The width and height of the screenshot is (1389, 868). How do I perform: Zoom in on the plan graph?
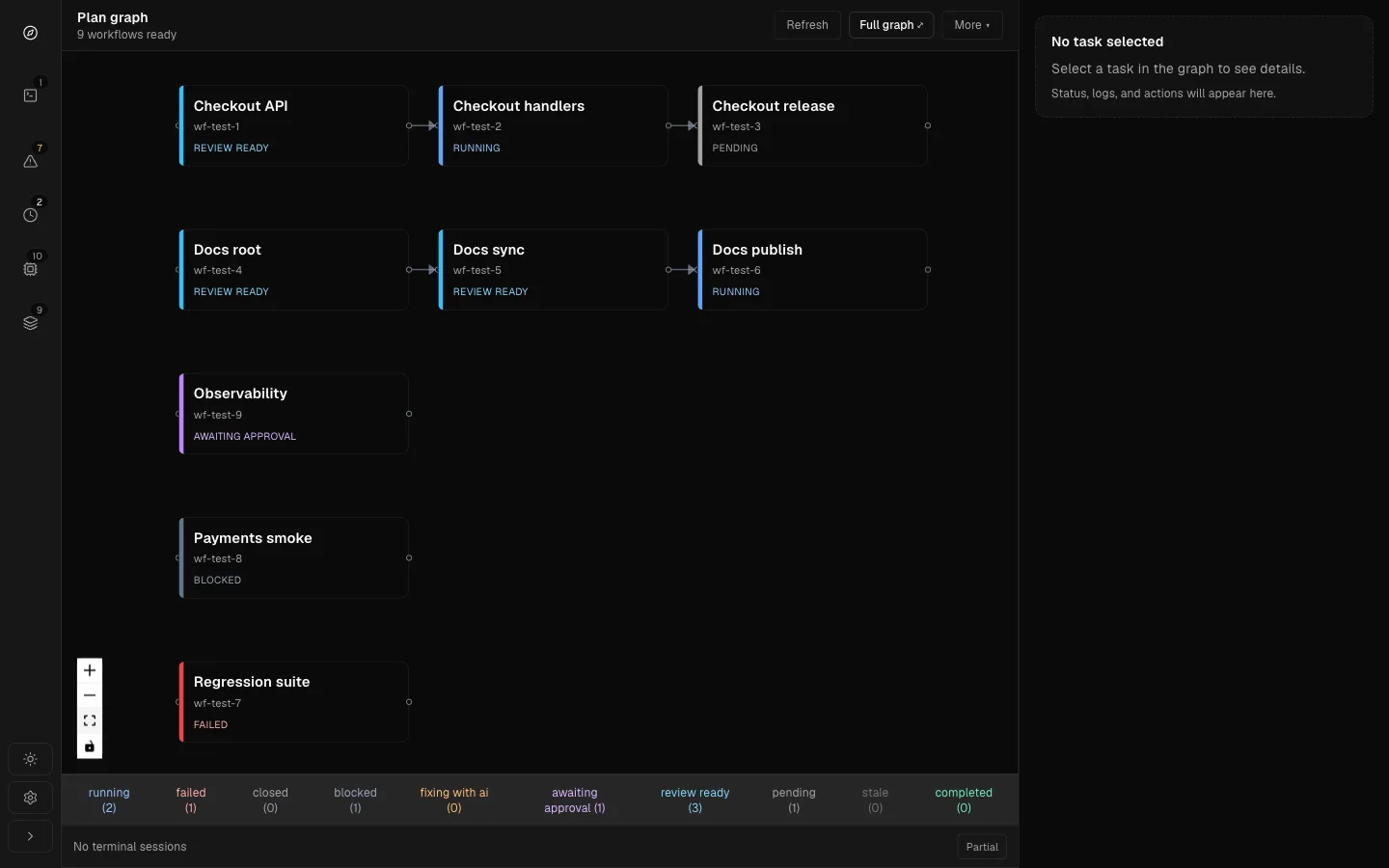[90, 670]
